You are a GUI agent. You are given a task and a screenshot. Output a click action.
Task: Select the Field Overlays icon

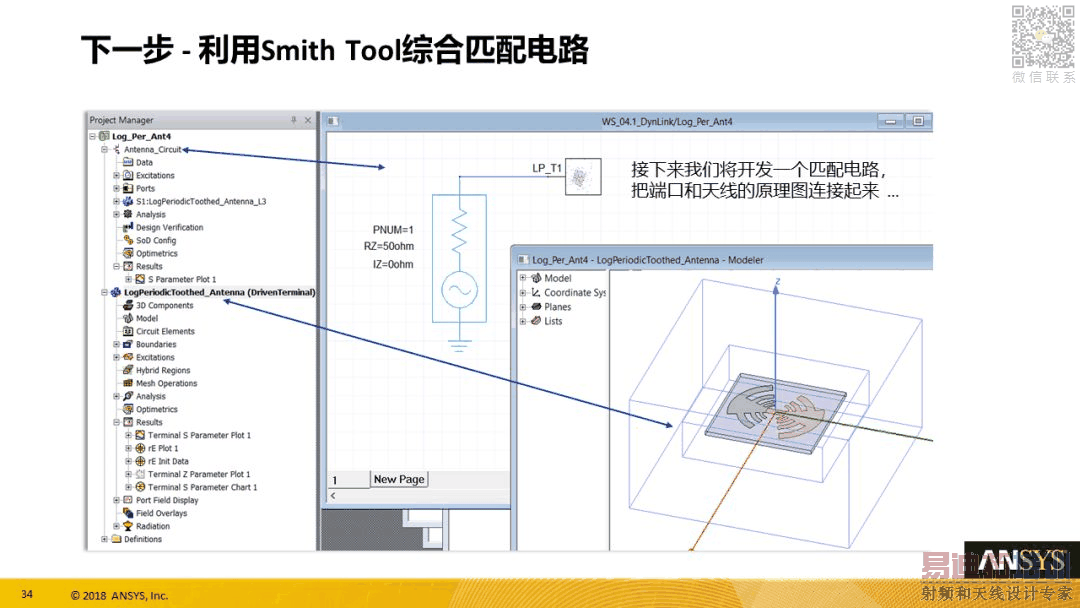coord(128,513)
